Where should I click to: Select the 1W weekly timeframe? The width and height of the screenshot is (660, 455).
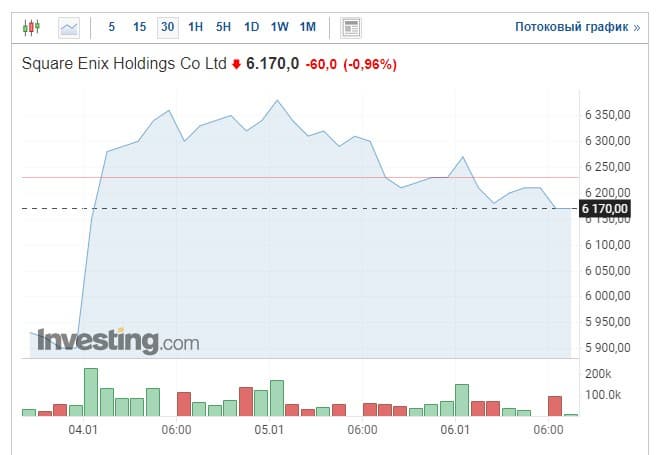279,27
